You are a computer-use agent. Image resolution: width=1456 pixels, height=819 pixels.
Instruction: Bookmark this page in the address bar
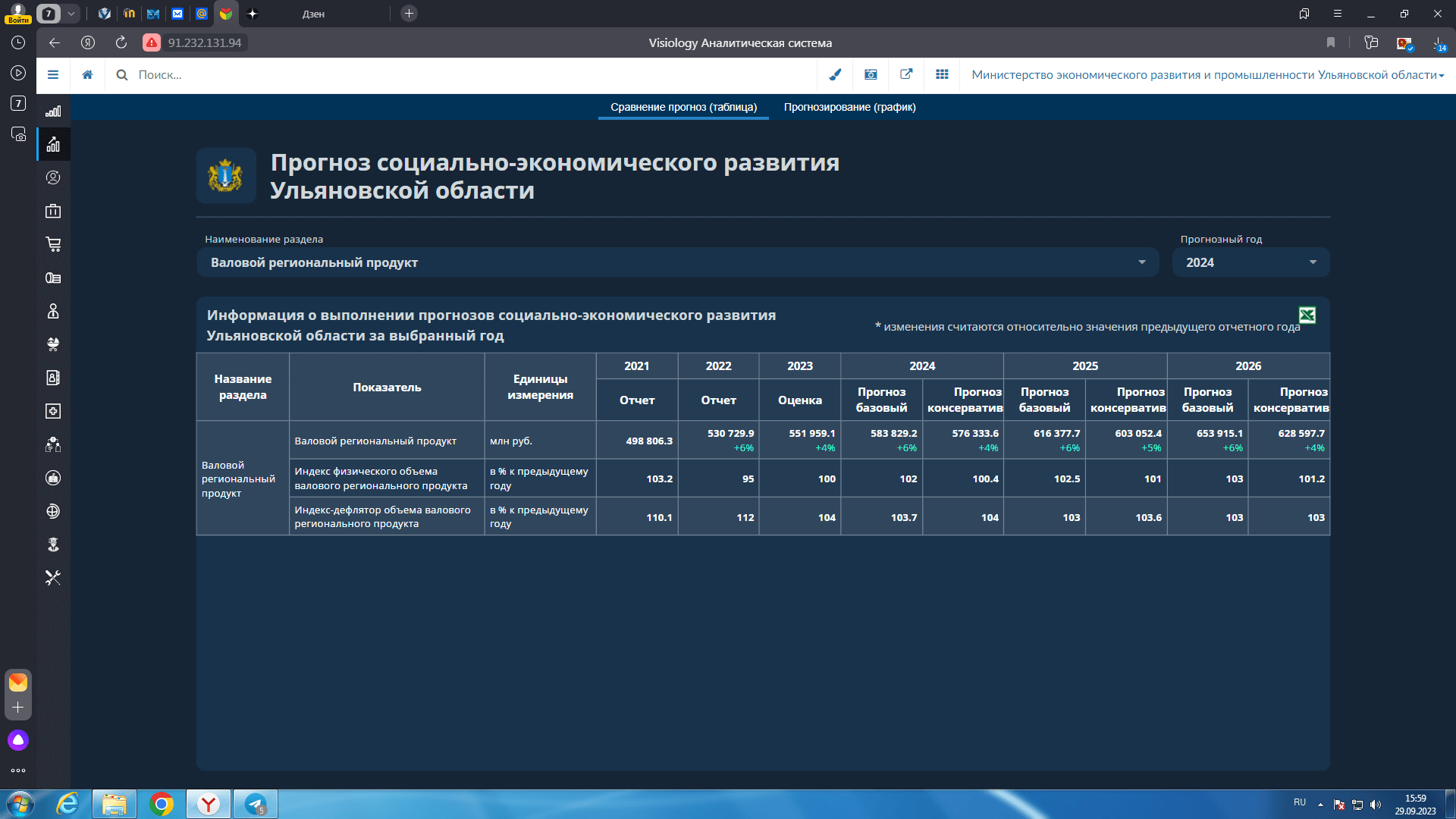click(1331, 42)
